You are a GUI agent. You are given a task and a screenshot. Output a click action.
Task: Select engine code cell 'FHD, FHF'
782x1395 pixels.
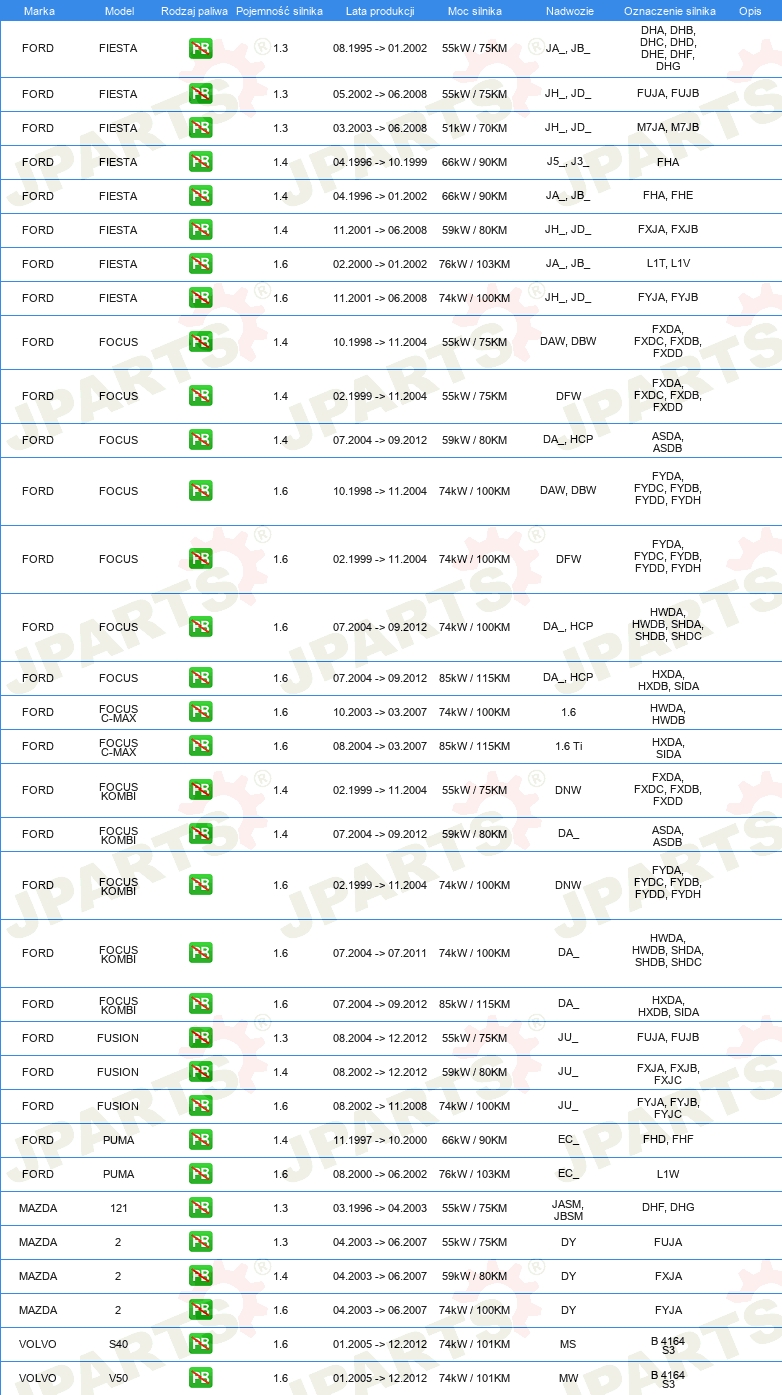668,1140
